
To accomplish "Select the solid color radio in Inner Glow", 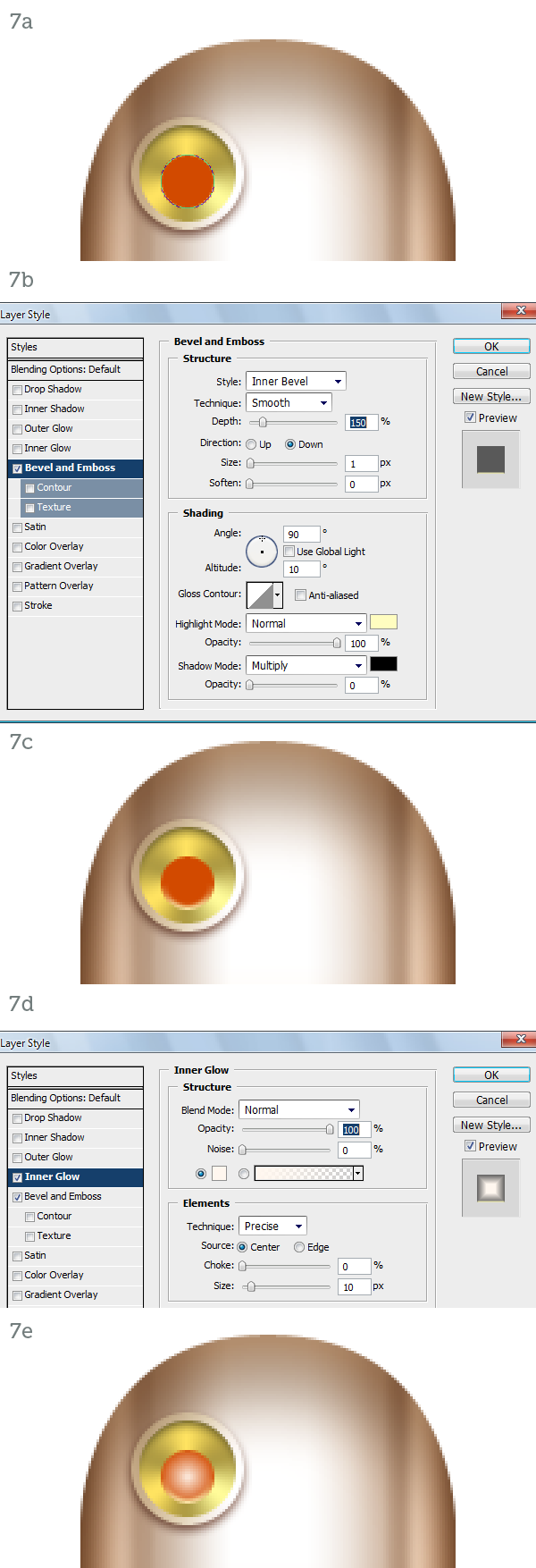I will click(201, 1174).
